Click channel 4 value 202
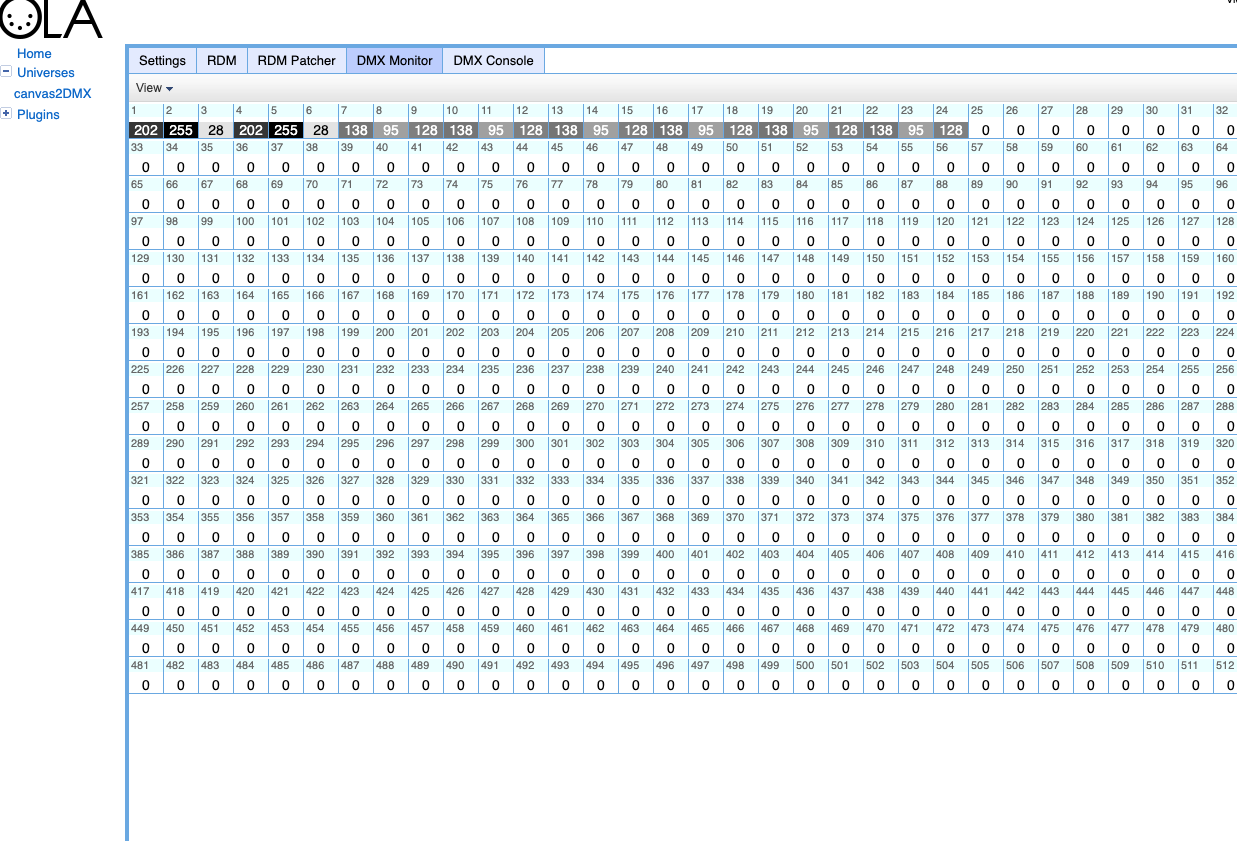 (251, 130)
